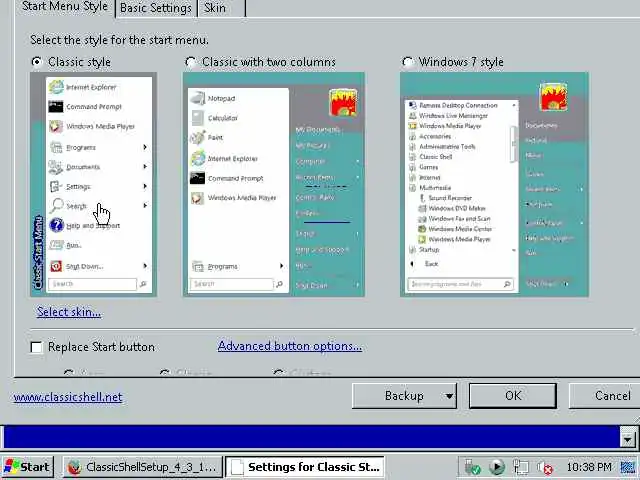
Task: Click the play button tray icon
Action: click(x=497, y=467)
